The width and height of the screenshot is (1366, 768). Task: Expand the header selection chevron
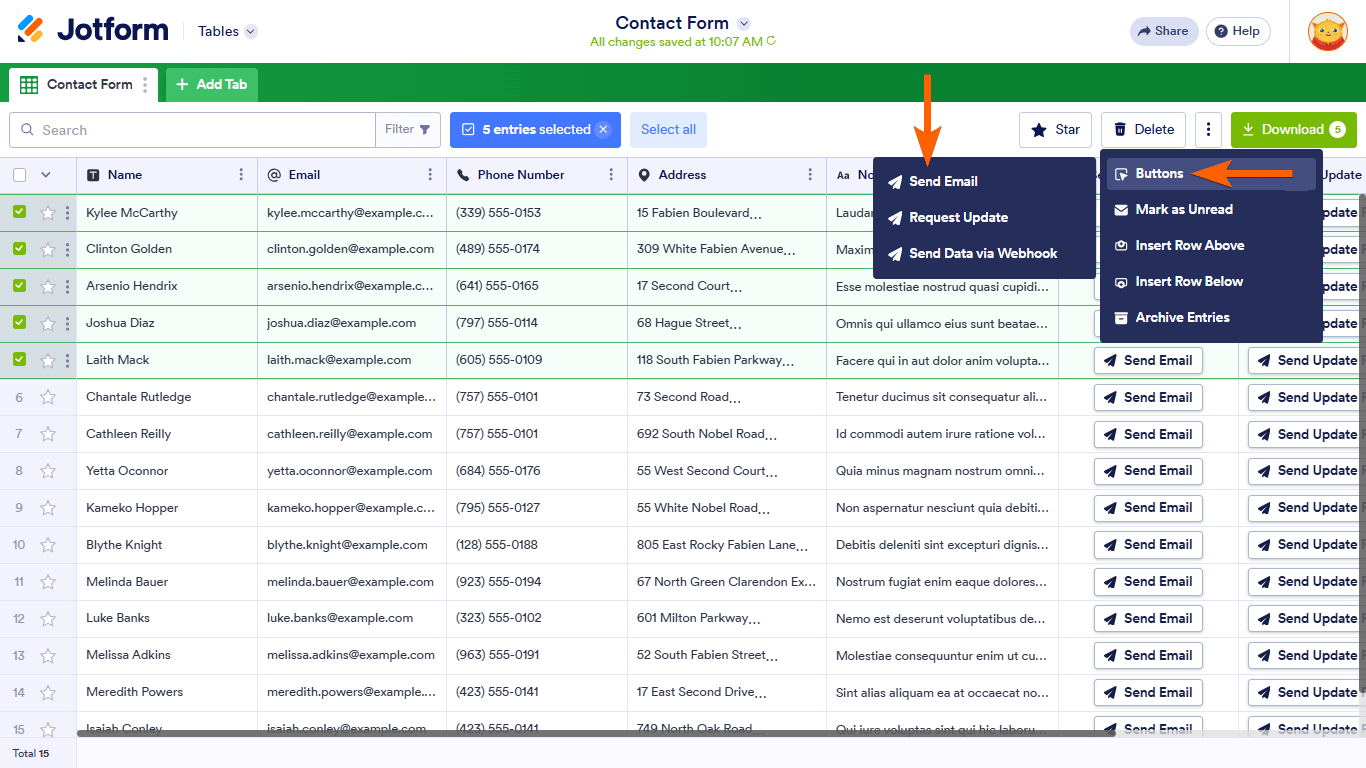click(45, 175)
